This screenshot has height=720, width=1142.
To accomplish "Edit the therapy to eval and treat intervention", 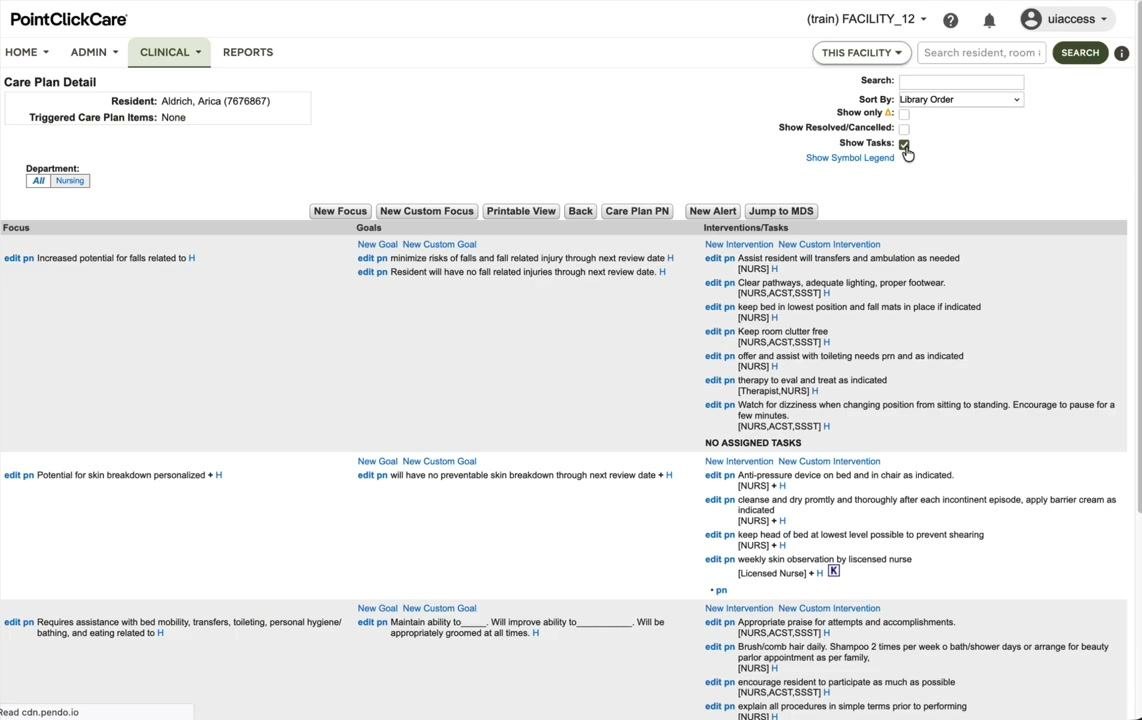I will 713,381.
